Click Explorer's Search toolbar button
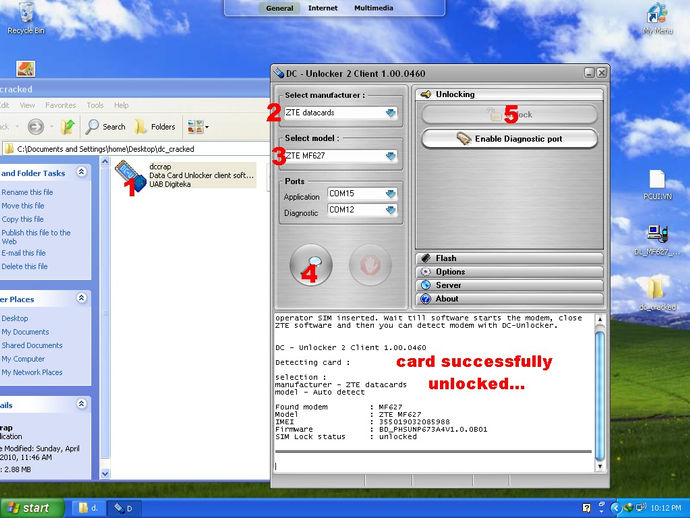The image size is (690, 518). (106, 127)
